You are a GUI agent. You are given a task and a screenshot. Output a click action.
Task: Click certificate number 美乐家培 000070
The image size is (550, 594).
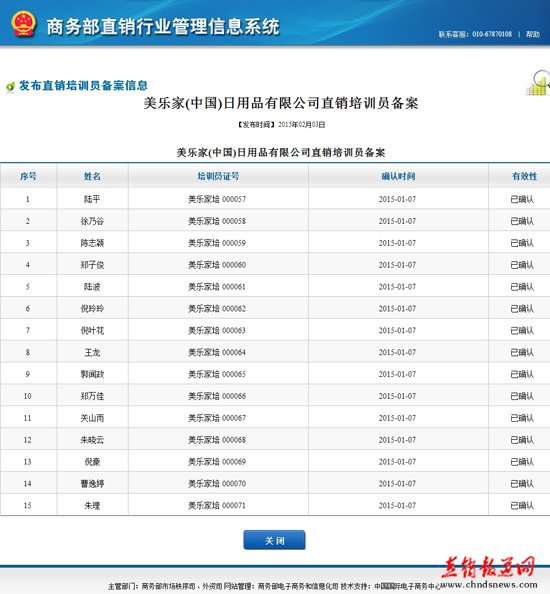(x=217, y=483)
